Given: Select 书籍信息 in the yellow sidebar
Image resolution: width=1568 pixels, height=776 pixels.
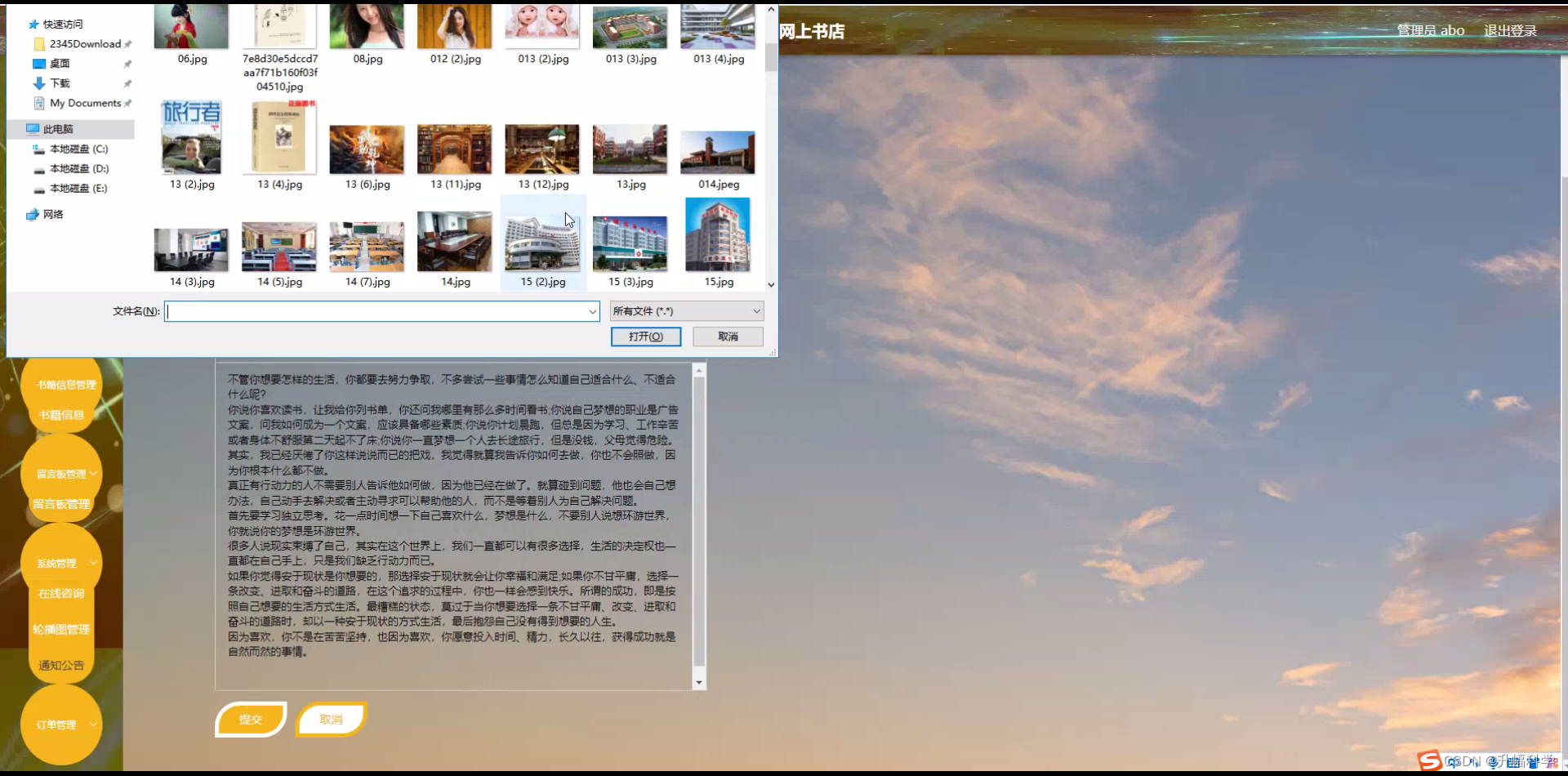Looking at the screenshot, I should (60, 414).
